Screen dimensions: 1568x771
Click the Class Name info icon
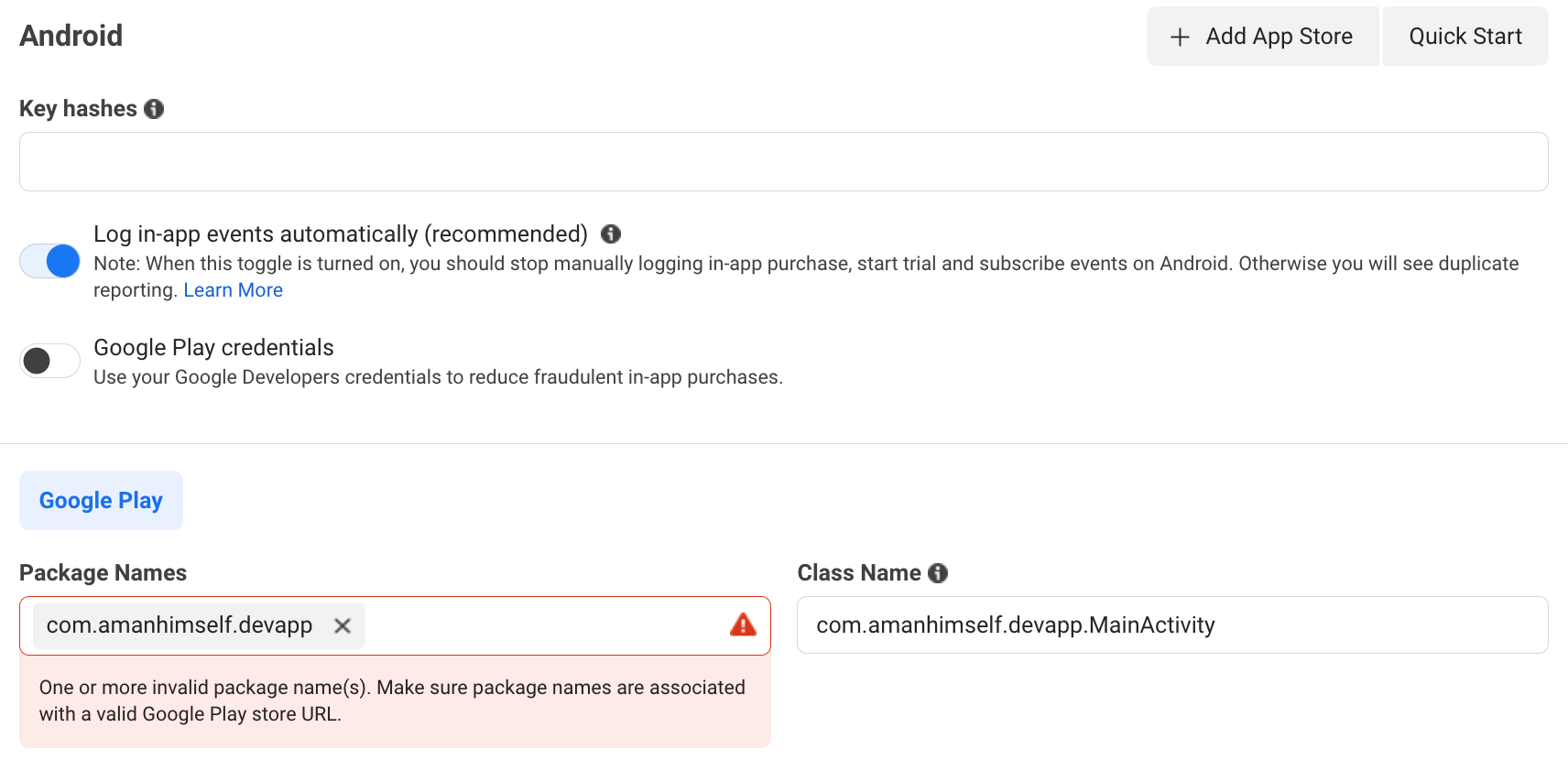(x=938, y=573)
